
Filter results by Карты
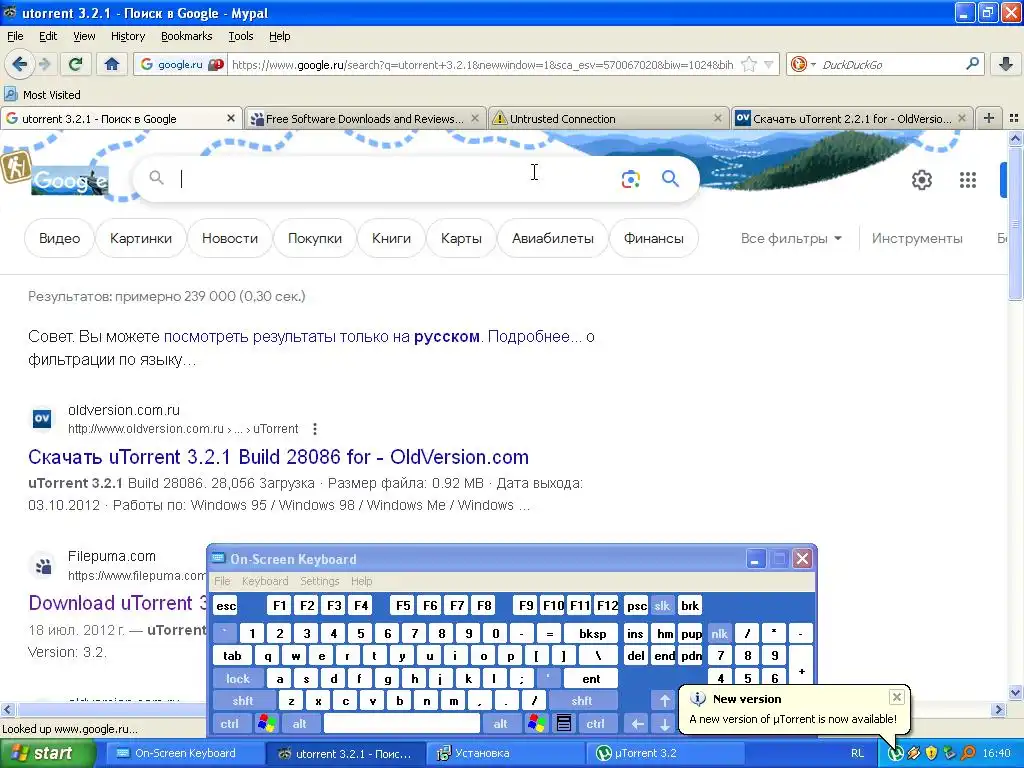461,238
